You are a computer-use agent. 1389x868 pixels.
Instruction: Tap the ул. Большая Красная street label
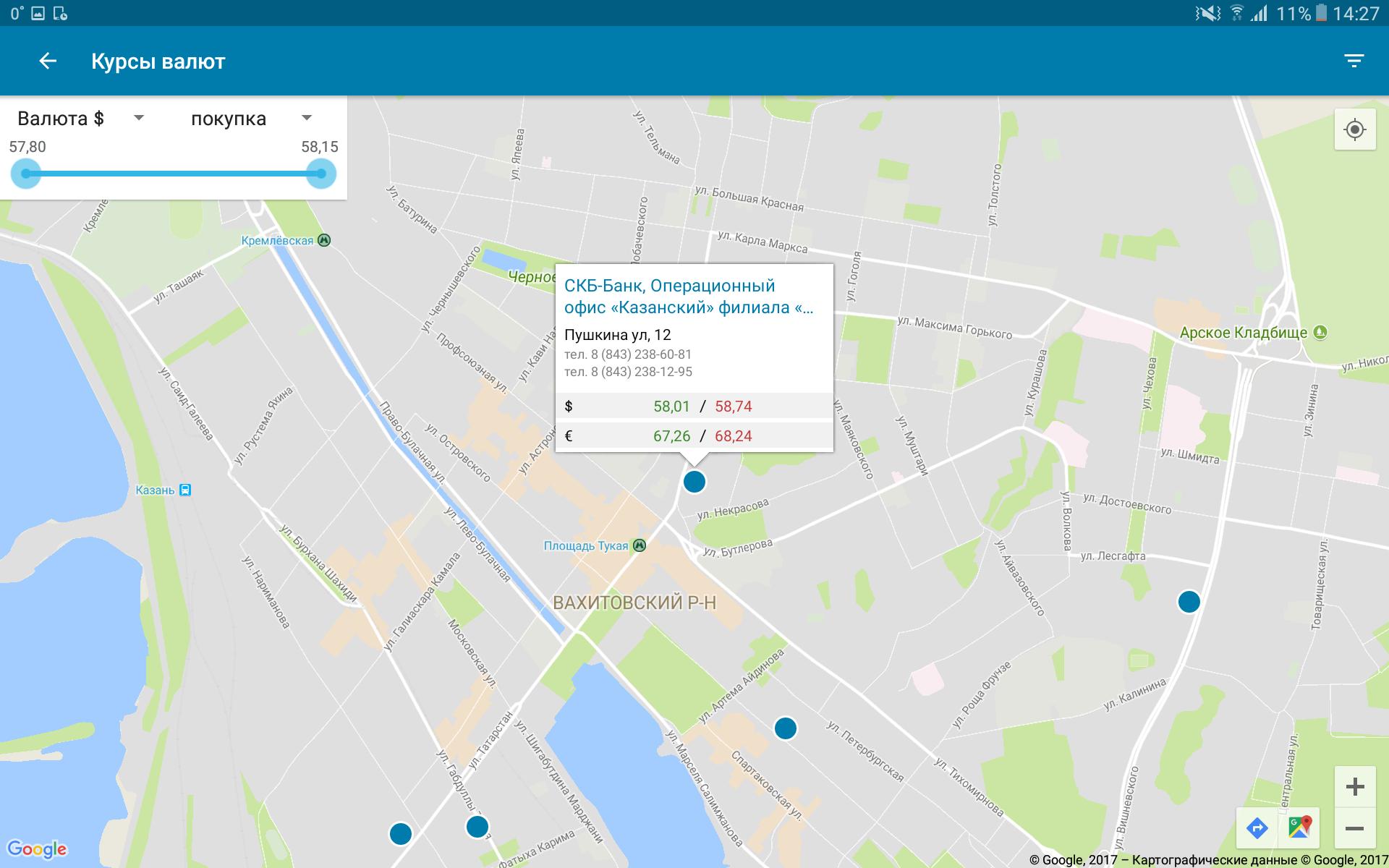click(x=749, y=198)
